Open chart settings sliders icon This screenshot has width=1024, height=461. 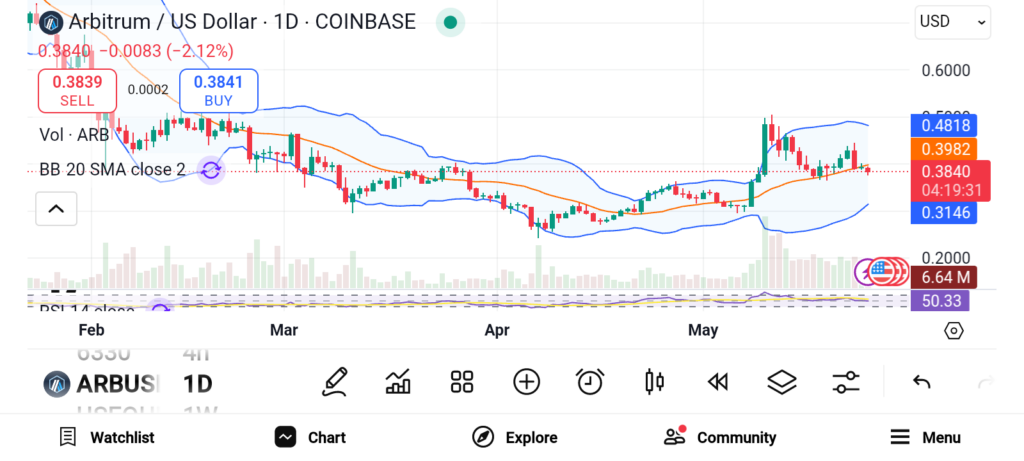point(846,382)
